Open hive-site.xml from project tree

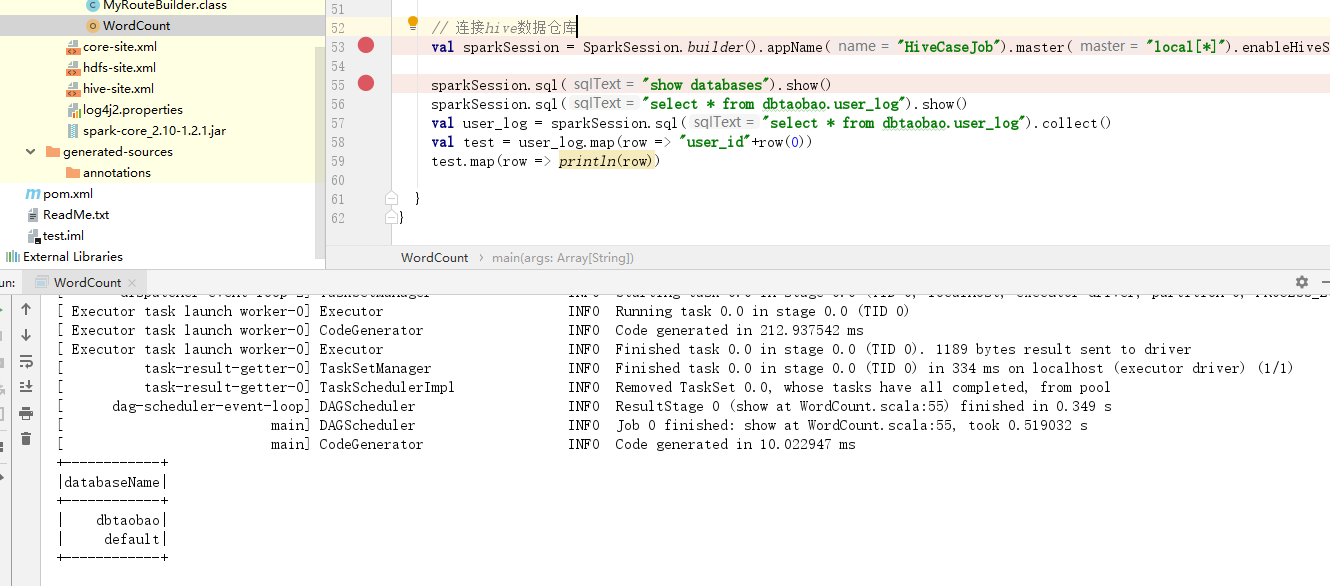click(x=118, y=89)
